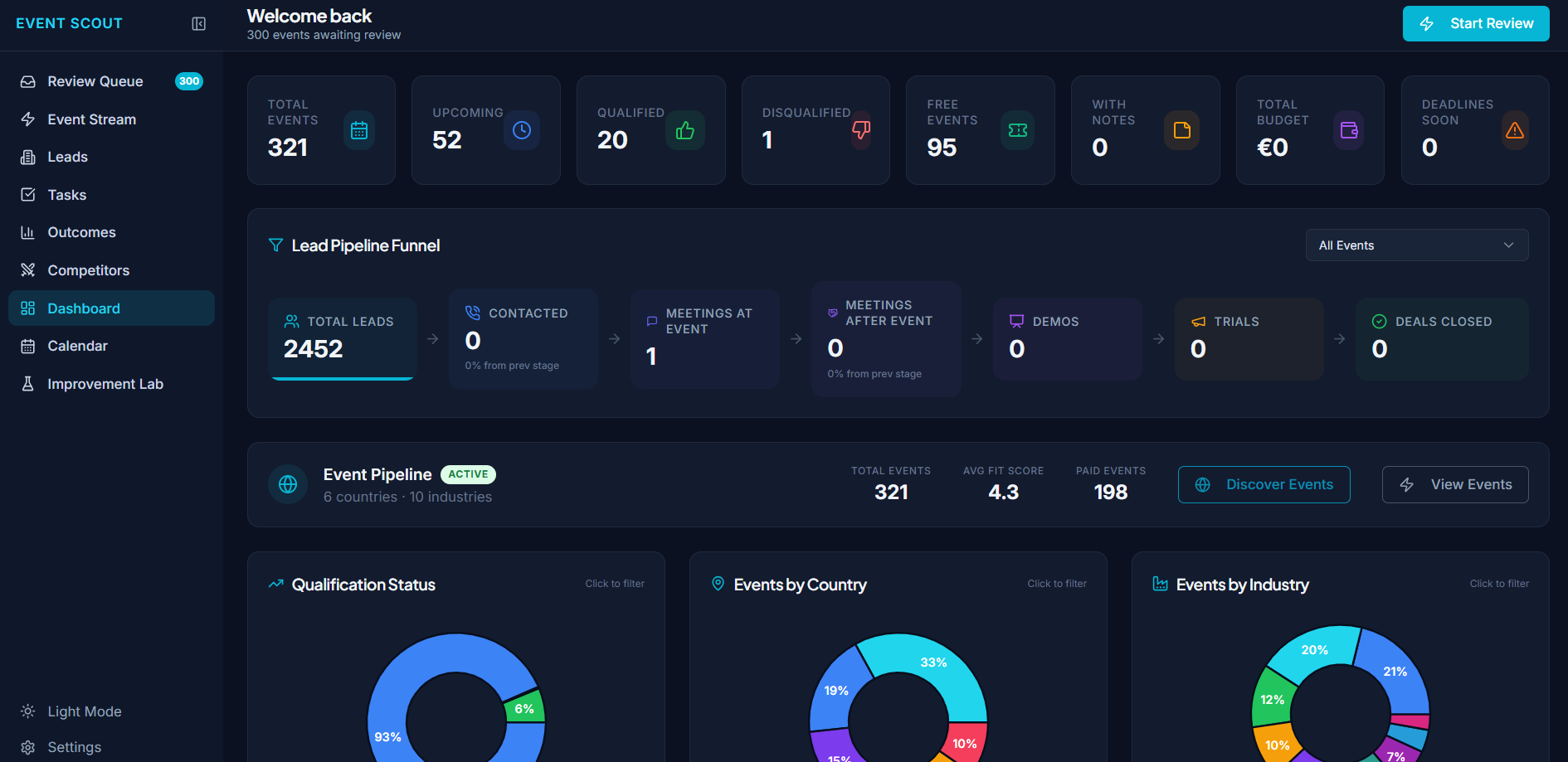Click the 20% cyan industry chart segment
1568x762 pixels.
click(x=1314, y=650)
